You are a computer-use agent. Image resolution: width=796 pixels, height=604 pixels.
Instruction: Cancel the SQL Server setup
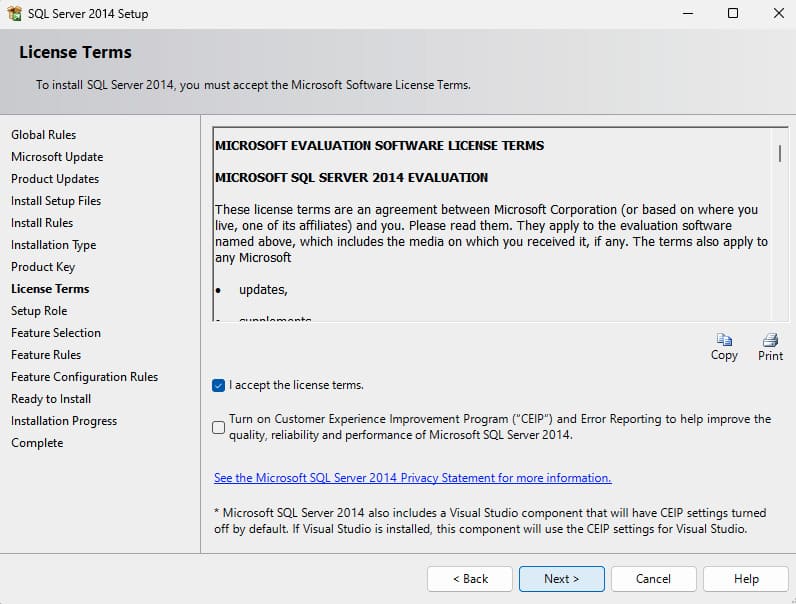[653, 579]
